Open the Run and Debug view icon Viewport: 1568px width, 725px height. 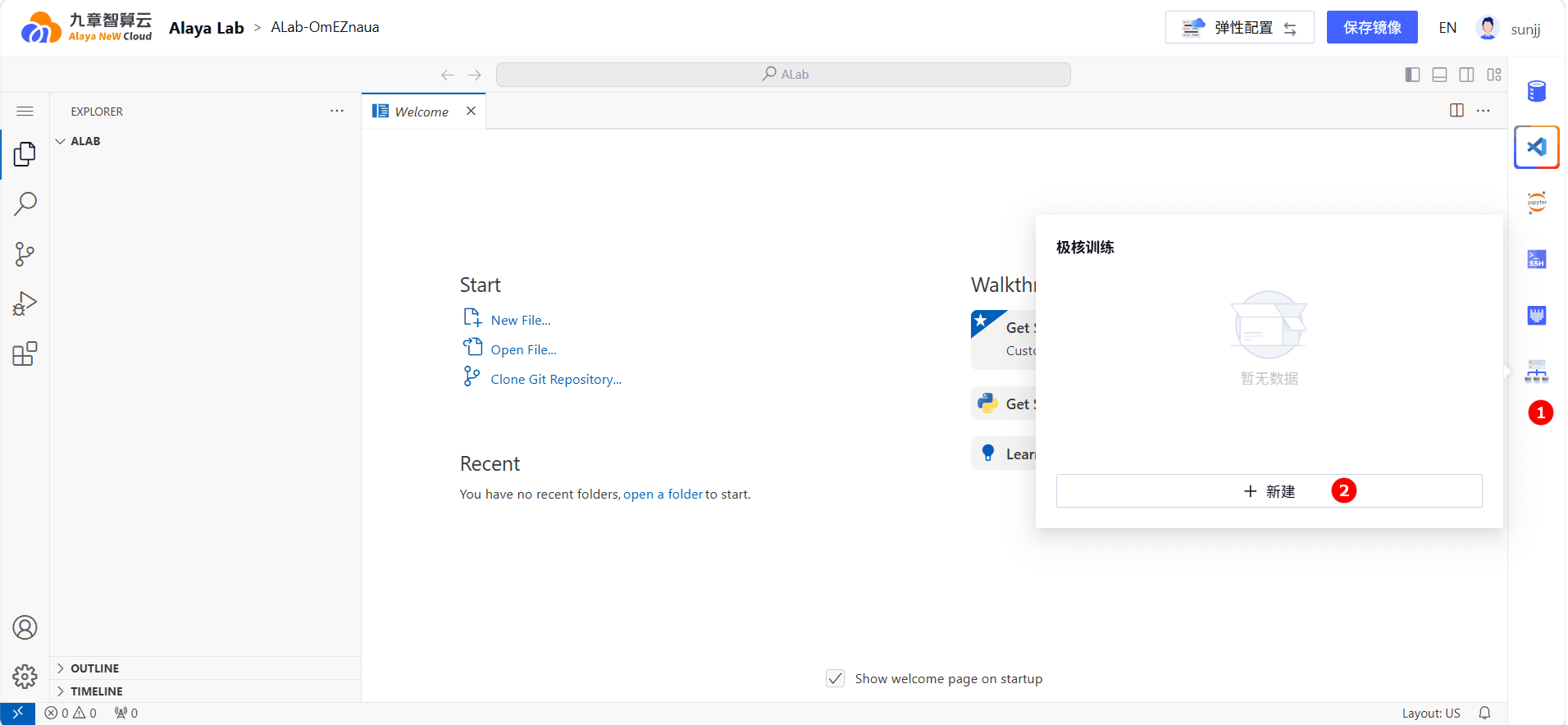click(x=25, y=304)
